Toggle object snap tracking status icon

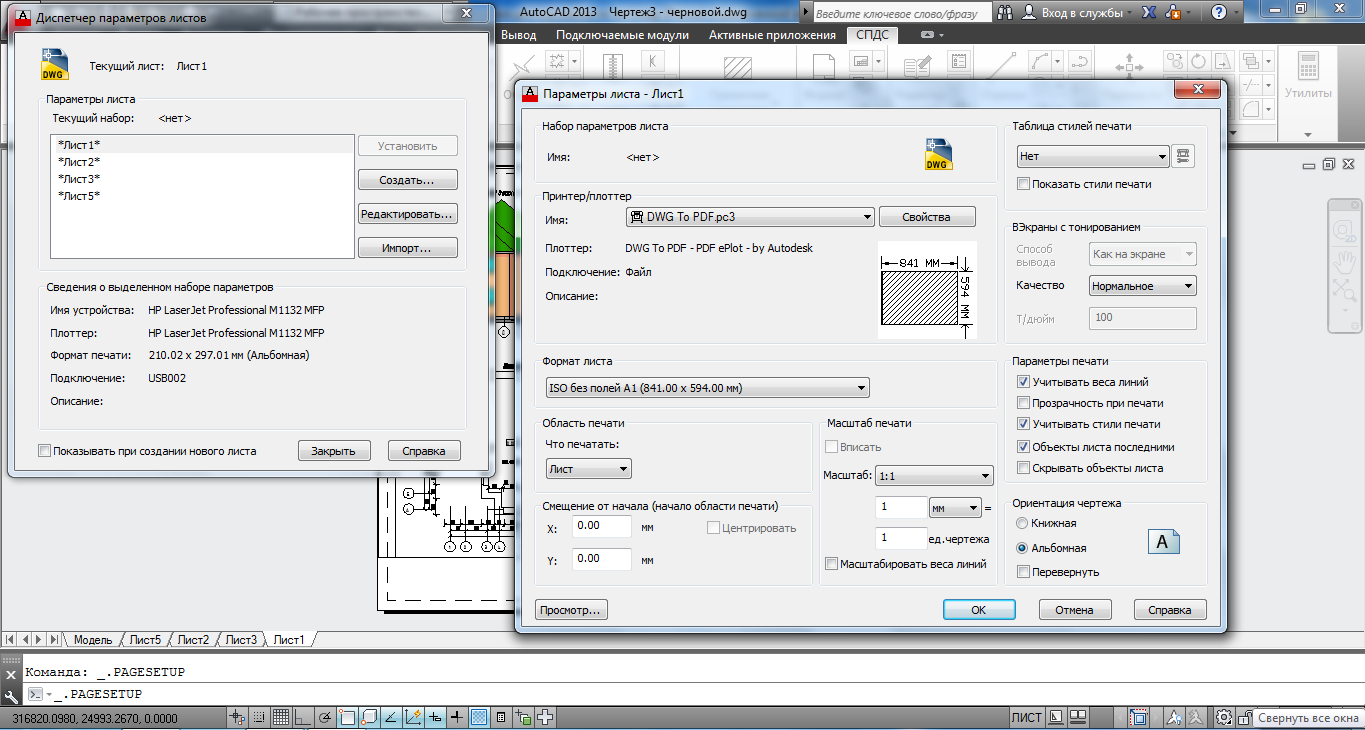[x=390, y=717]
